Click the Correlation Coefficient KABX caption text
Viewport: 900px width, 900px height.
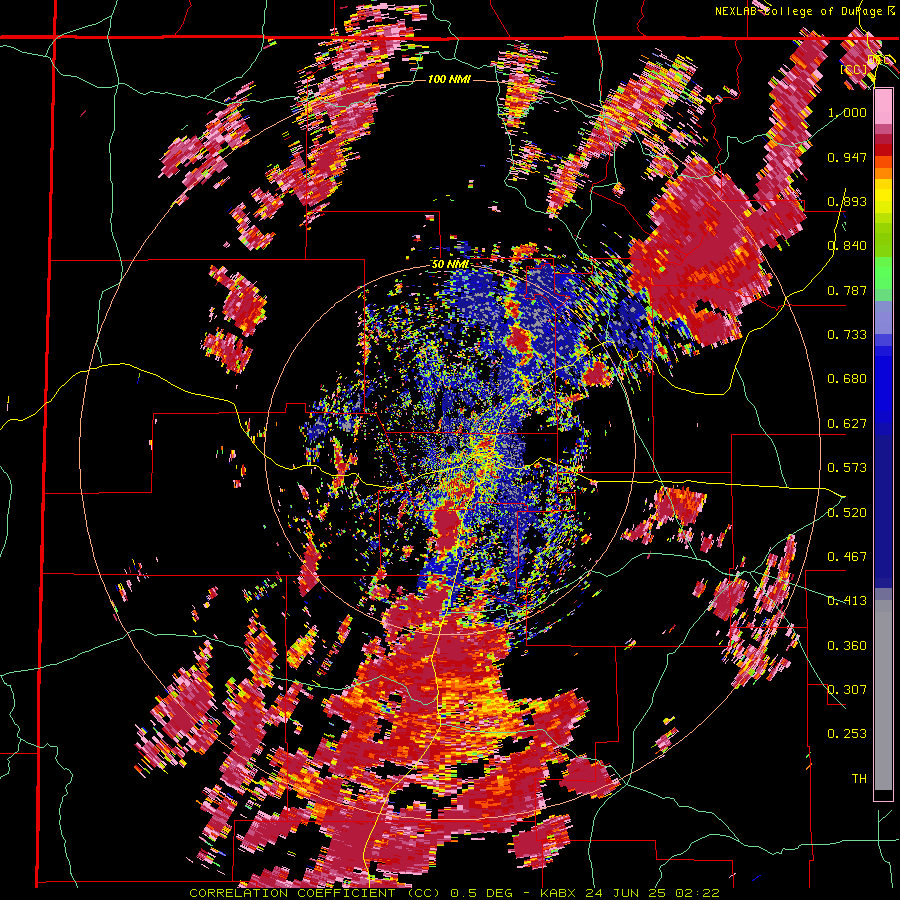pos(454,893)
